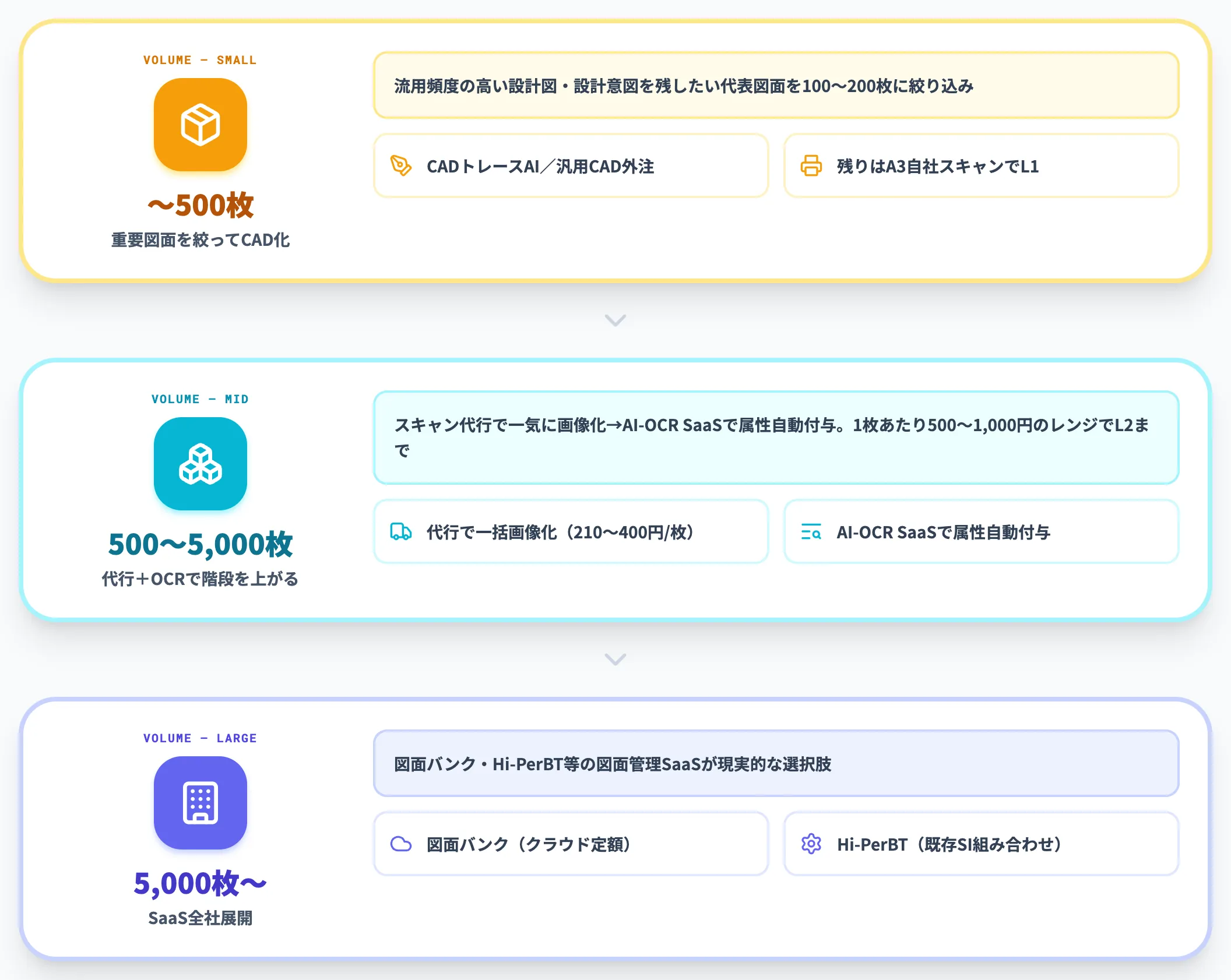Select the CADトレースAI／汎用CAD外注 card
1231x980 pixels.
click(571, 166)
